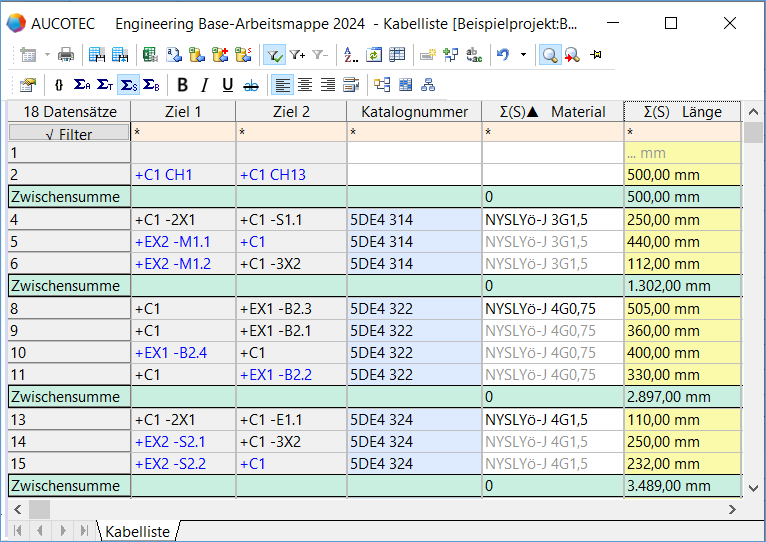Click the Material column header
The height and width of the screenshot is (542, 766).
click(552, 111)
